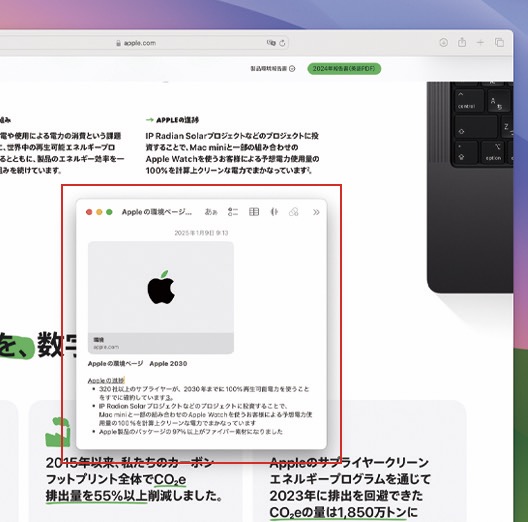Image resolution: width=528 pixels, height=522 pixels.
Task: Open translate icon in Safari address bar
Action: 271,43
